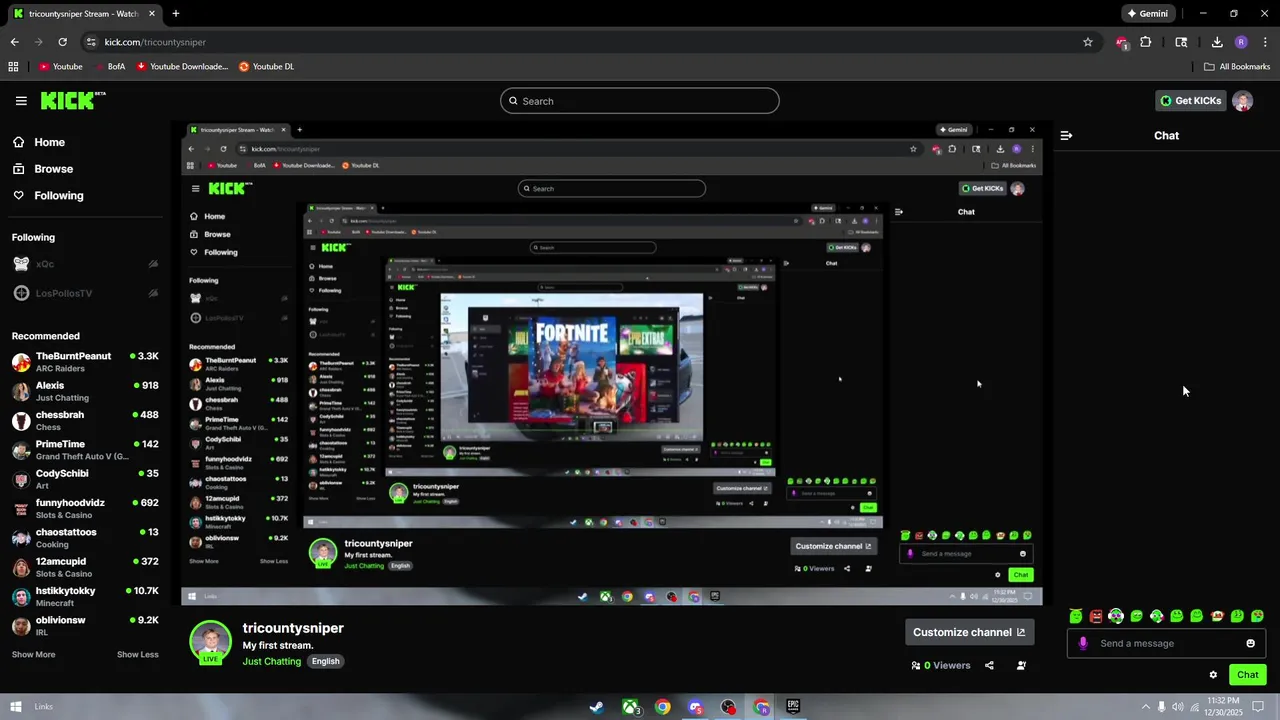This screenshot has width=1280, height=720.
Task: Open Xbox app in taskbar
Action: pyautogui.click(x=630, y=707)
